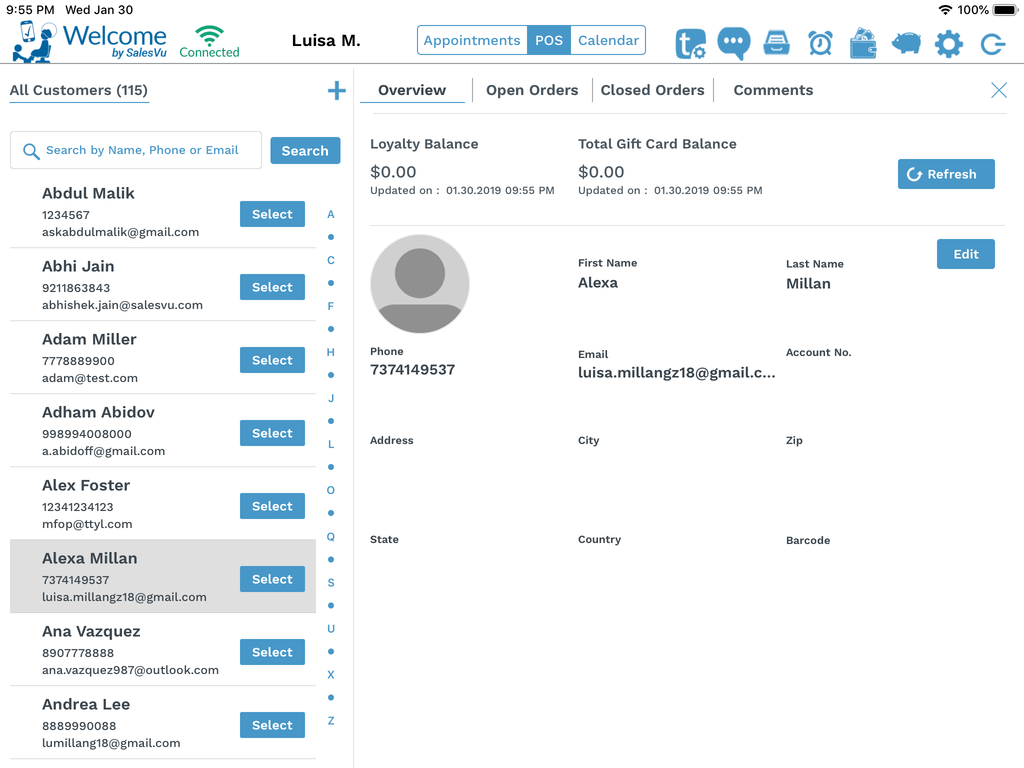Select customer Abdul Malik
The height and width of the screenshot is (768, 1024).
pyautogui.click(x=272, y=213)
